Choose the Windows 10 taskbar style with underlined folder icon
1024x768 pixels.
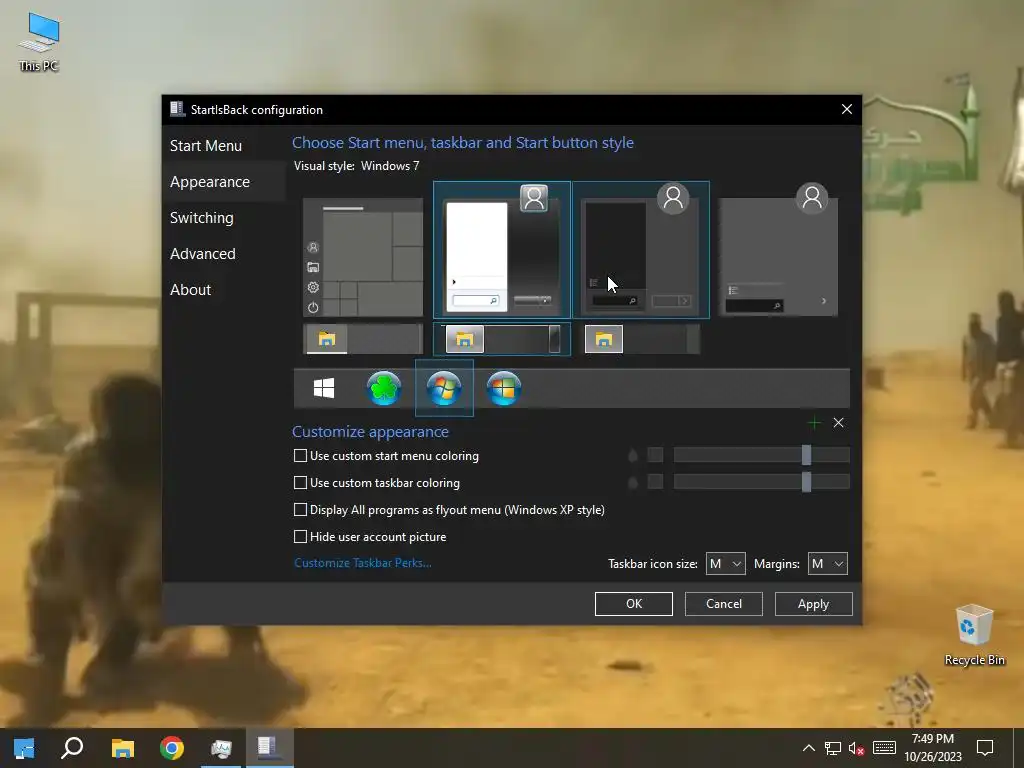(363, 339)
